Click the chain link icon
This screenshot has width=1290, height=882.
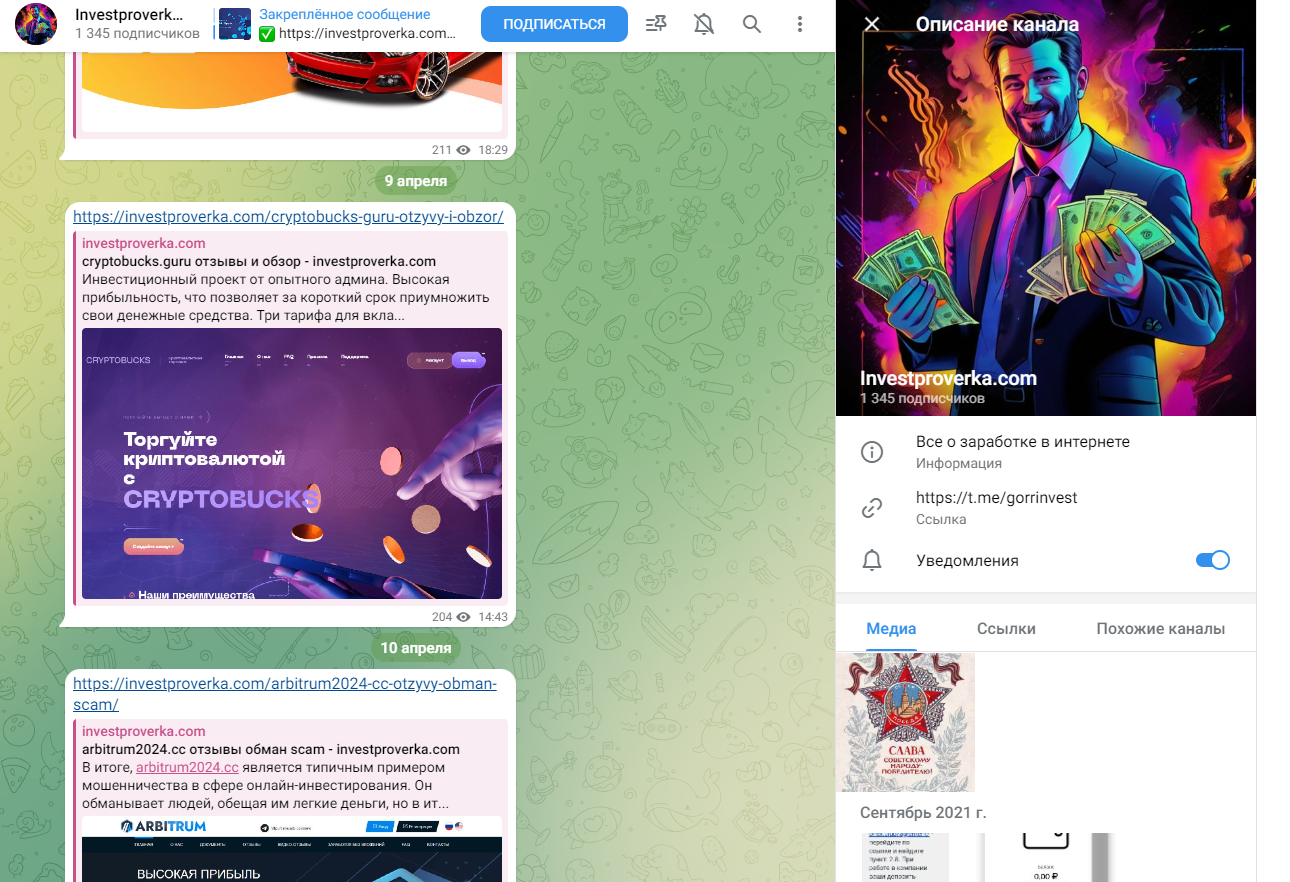tap(872, 508)
